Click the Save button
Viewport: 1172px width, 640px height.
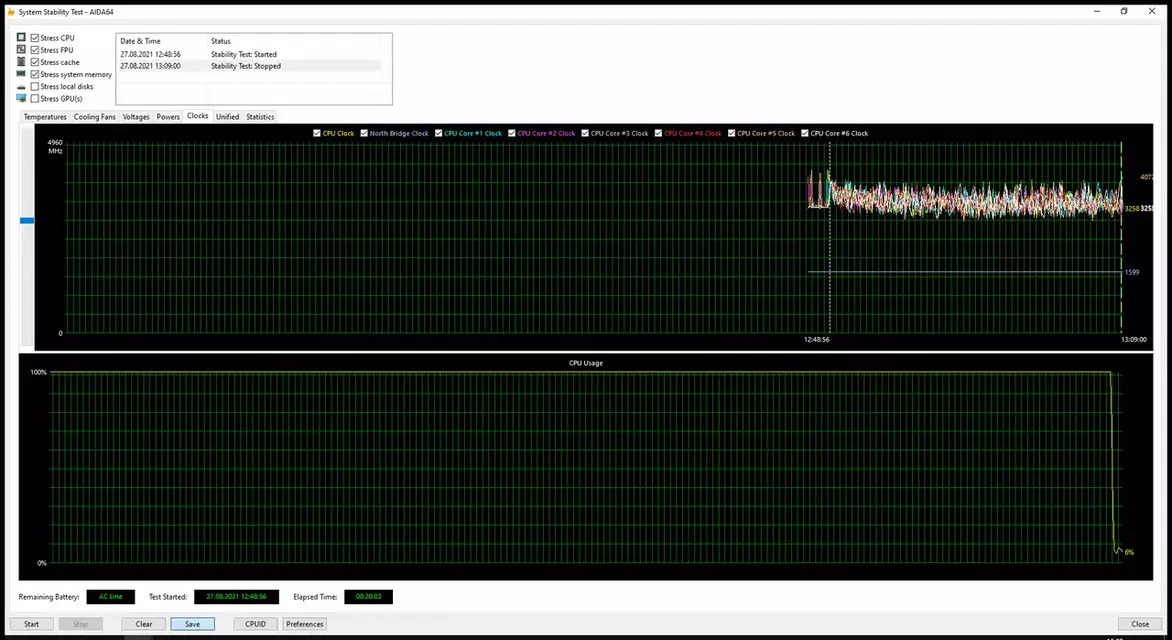(x=192, y=624)
